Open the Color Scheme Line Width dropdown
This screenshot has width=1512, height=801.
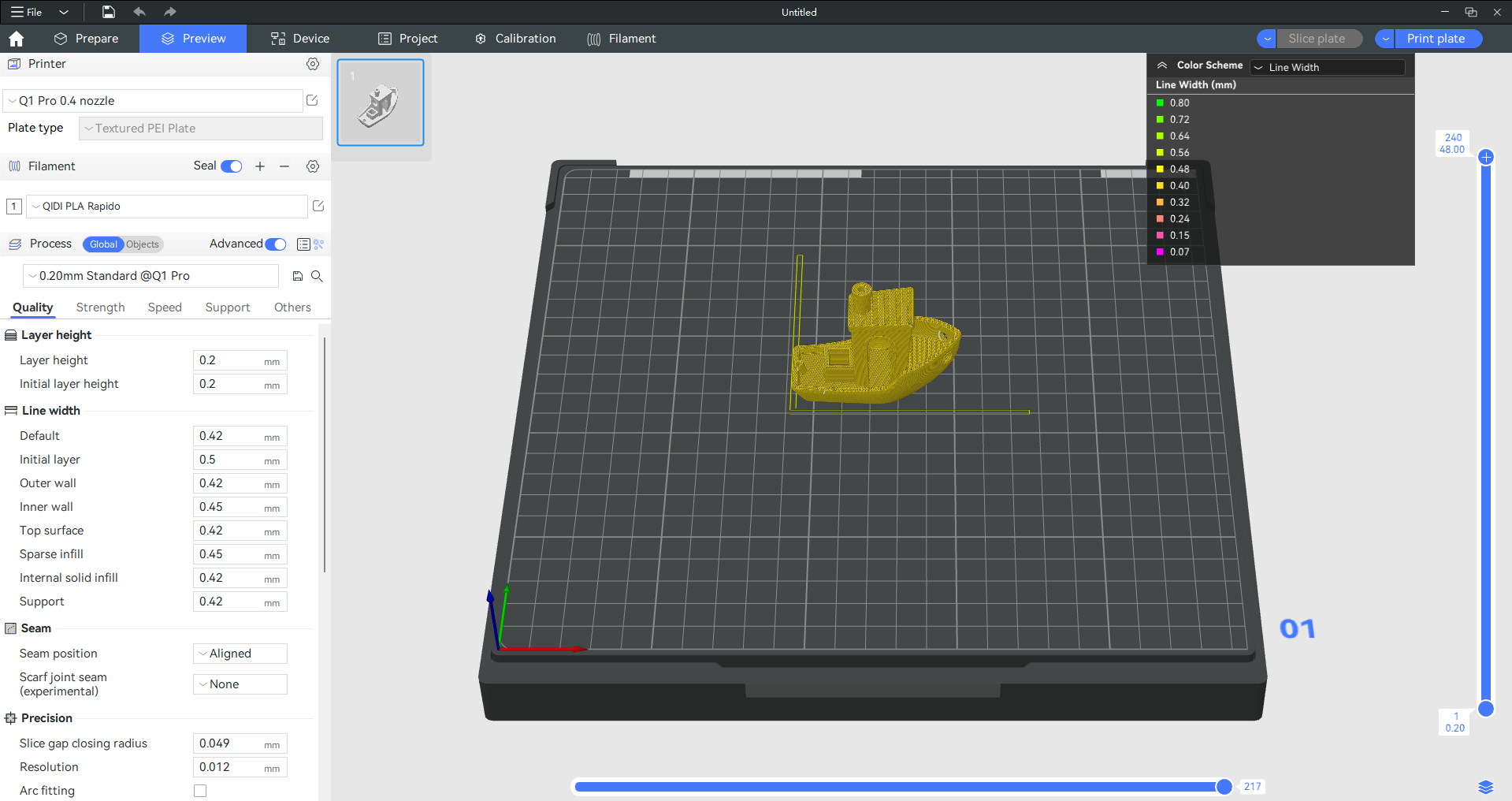coord(1328,67)
